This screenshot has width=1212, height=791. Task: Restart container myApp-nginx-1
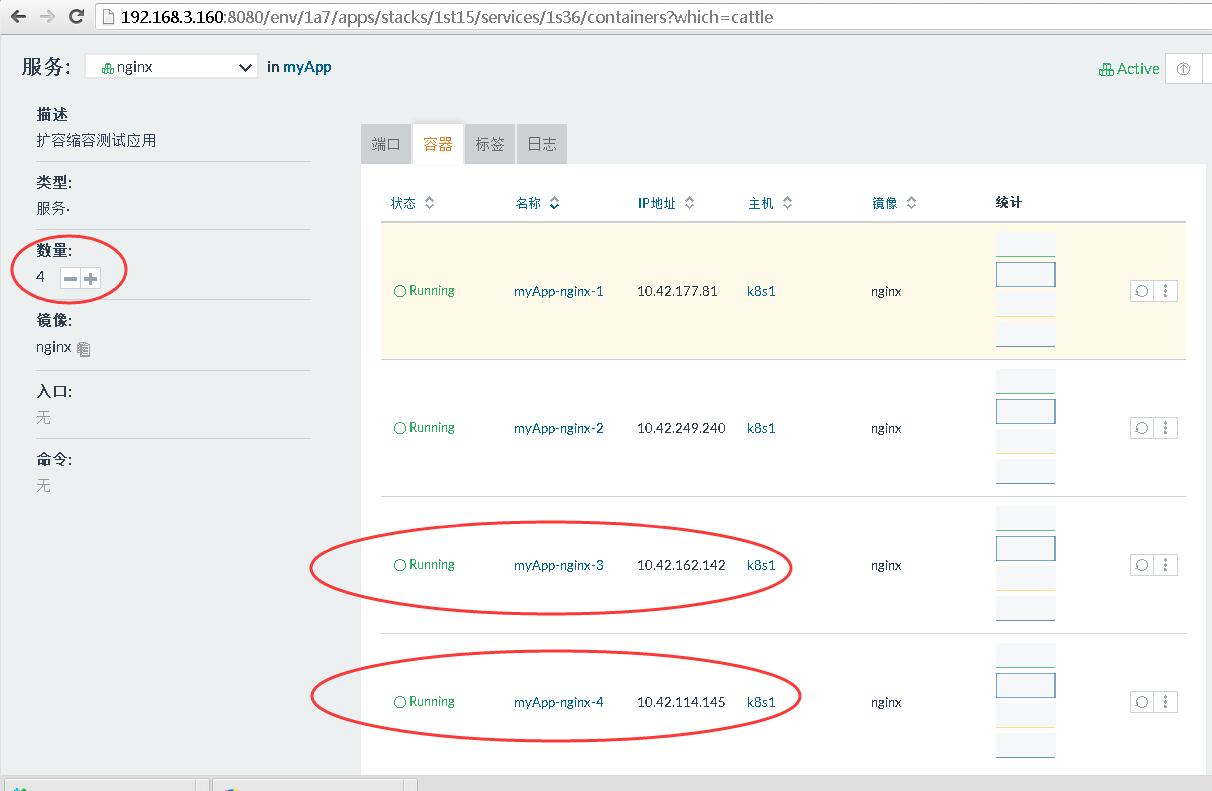click(1141, 291)
